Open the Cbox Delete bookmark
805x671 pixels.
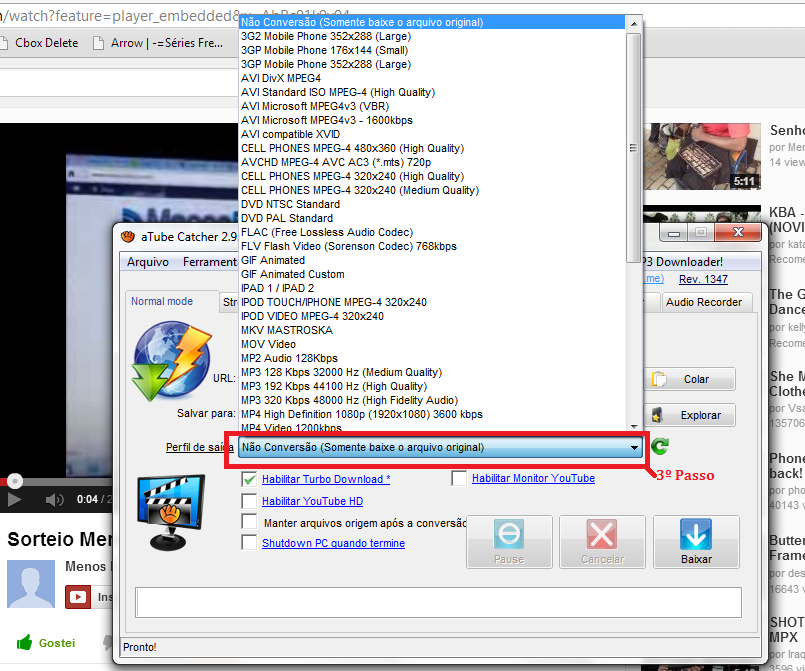[40, 43]
